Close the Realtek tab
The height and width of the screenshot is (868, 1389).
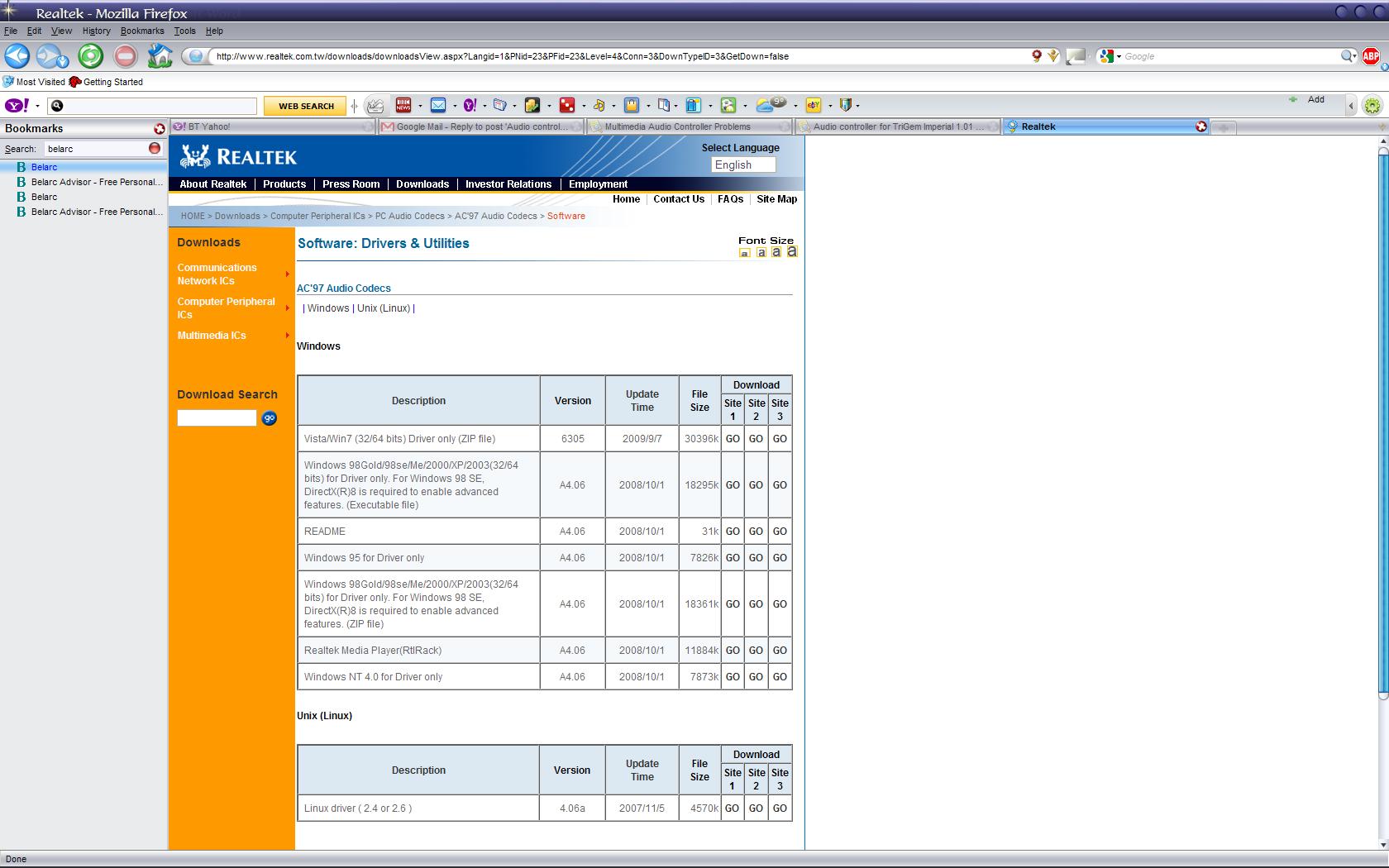coord(1201,126)
